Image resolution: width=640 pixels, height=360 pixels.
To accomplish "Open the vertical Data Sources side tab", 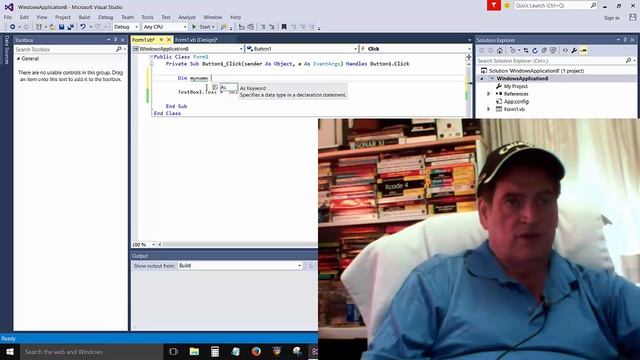I will [6, 49].
